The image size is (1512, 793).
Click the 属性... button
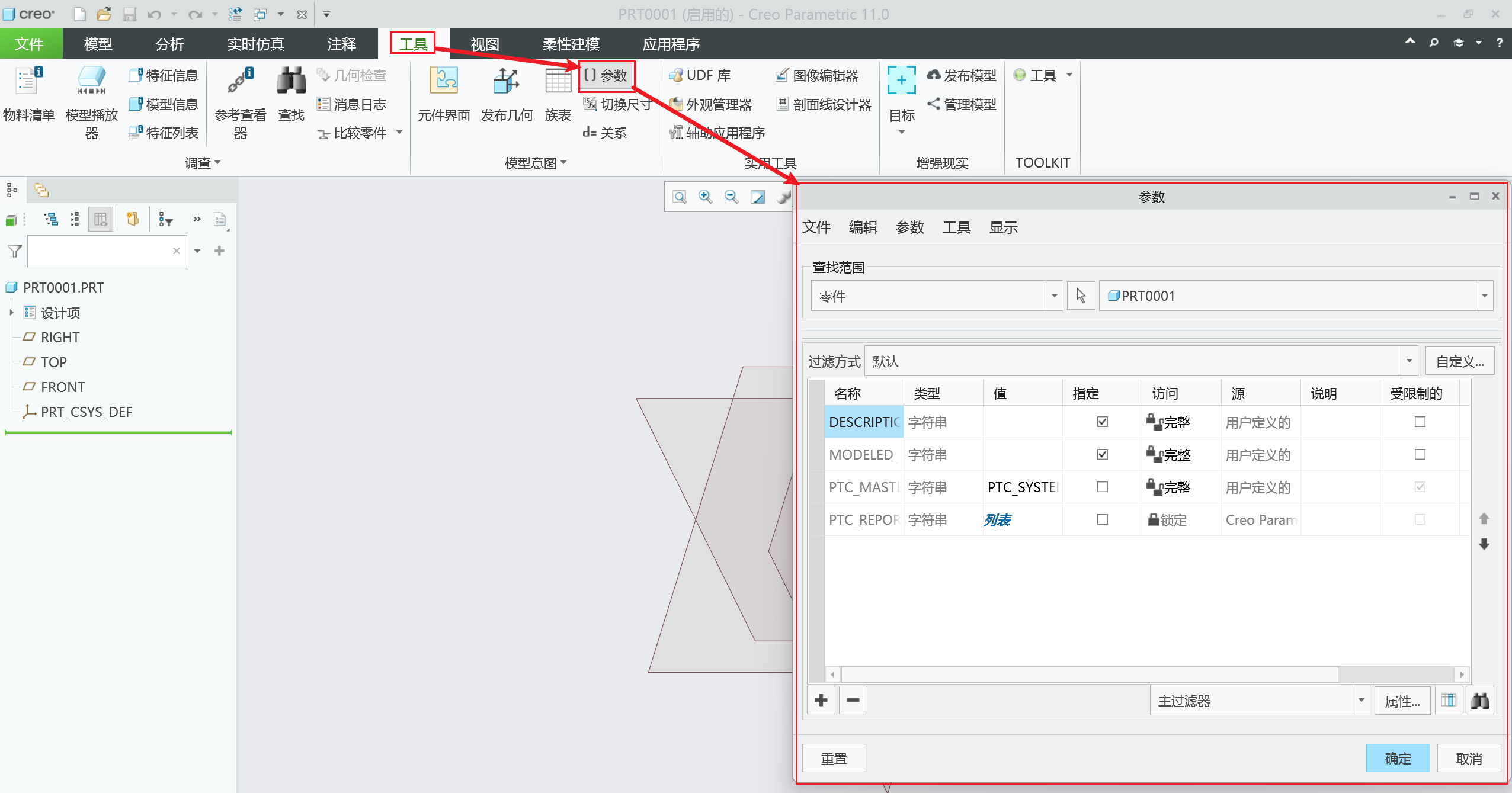pos(1402,701)
